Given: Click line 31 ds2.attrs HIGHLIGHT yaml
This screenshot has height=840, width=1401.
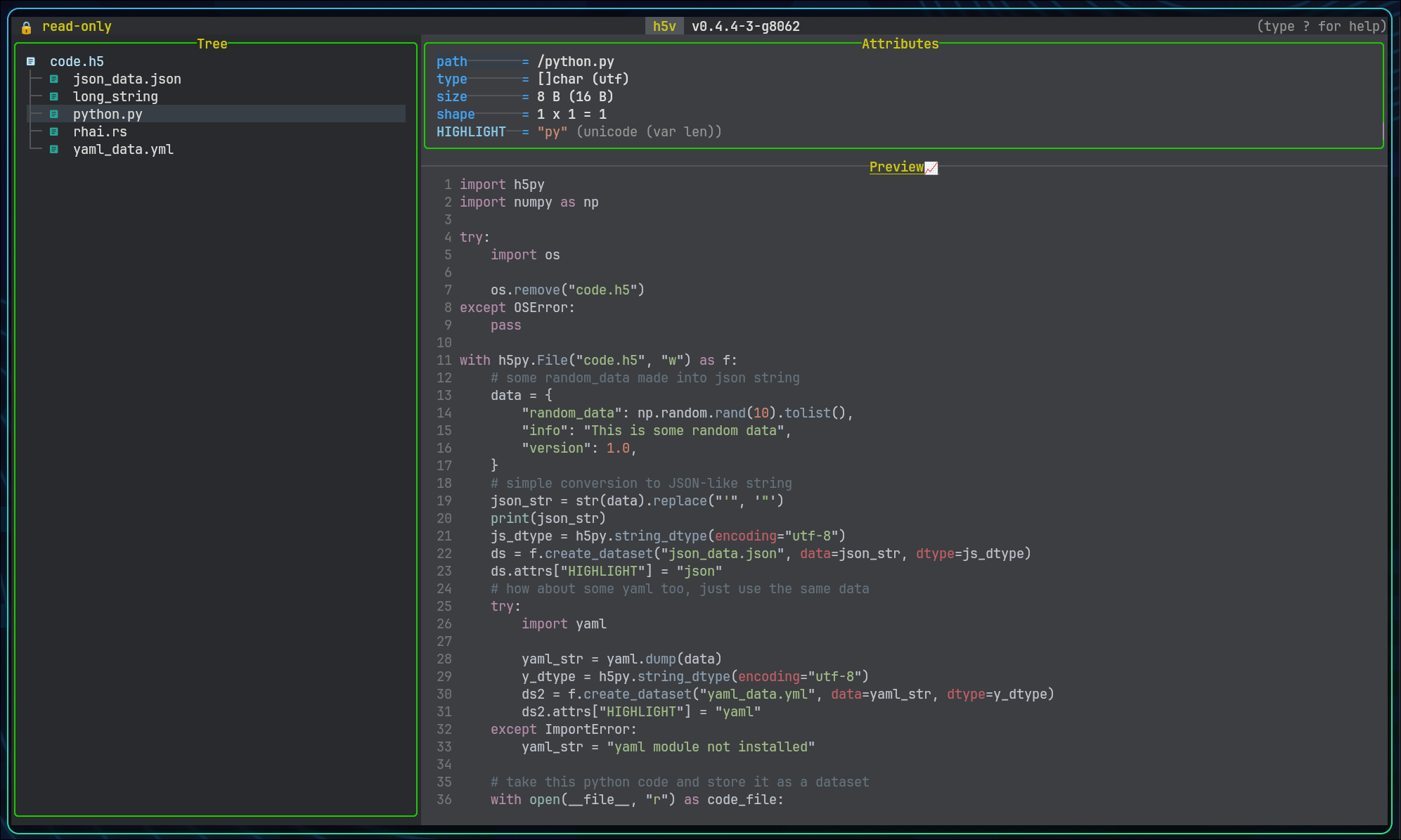Looking at the screenshot, I should point(641,711).
